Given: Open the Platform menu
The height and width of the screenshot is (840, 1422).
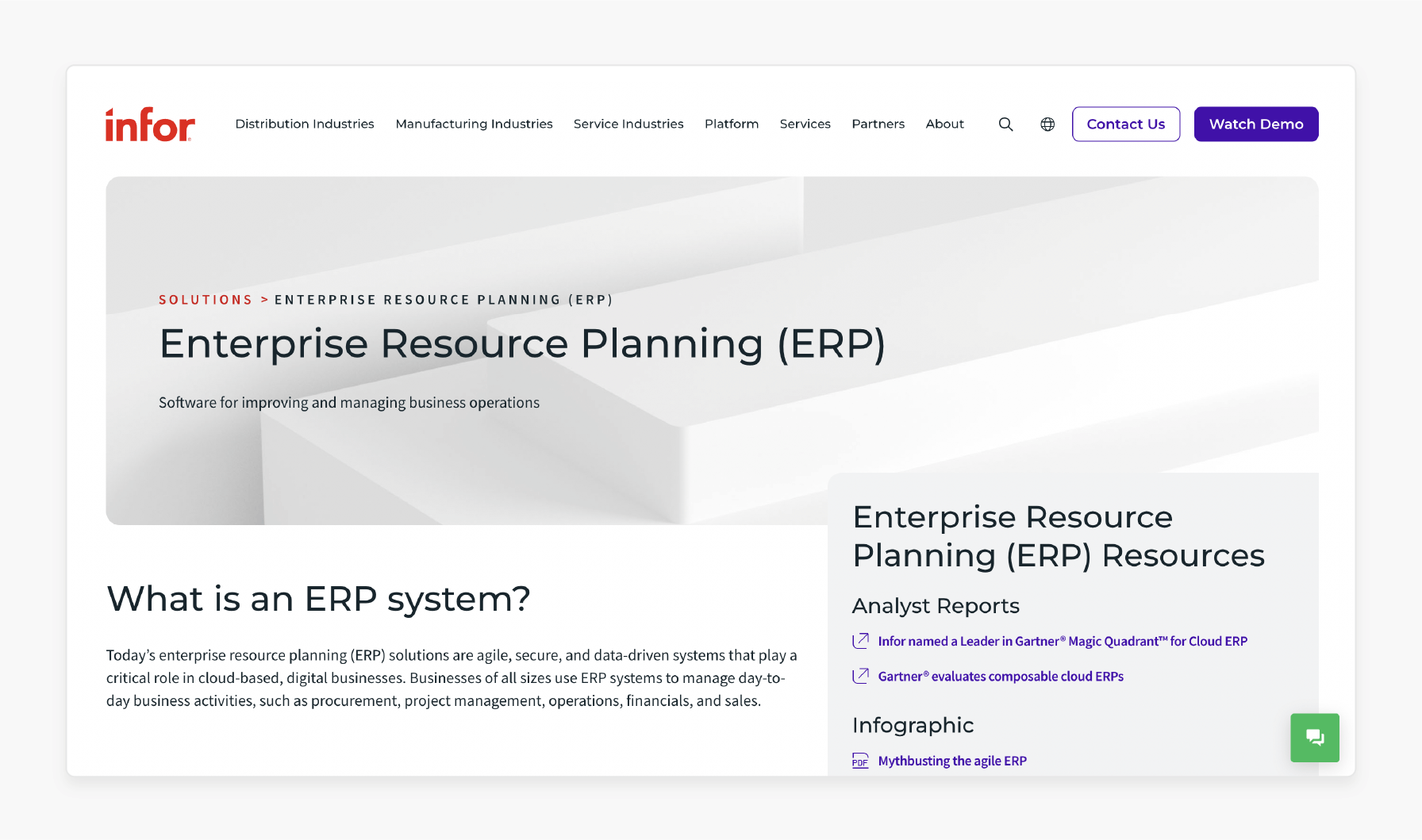Looking at the screenshot, I should 732,124.
